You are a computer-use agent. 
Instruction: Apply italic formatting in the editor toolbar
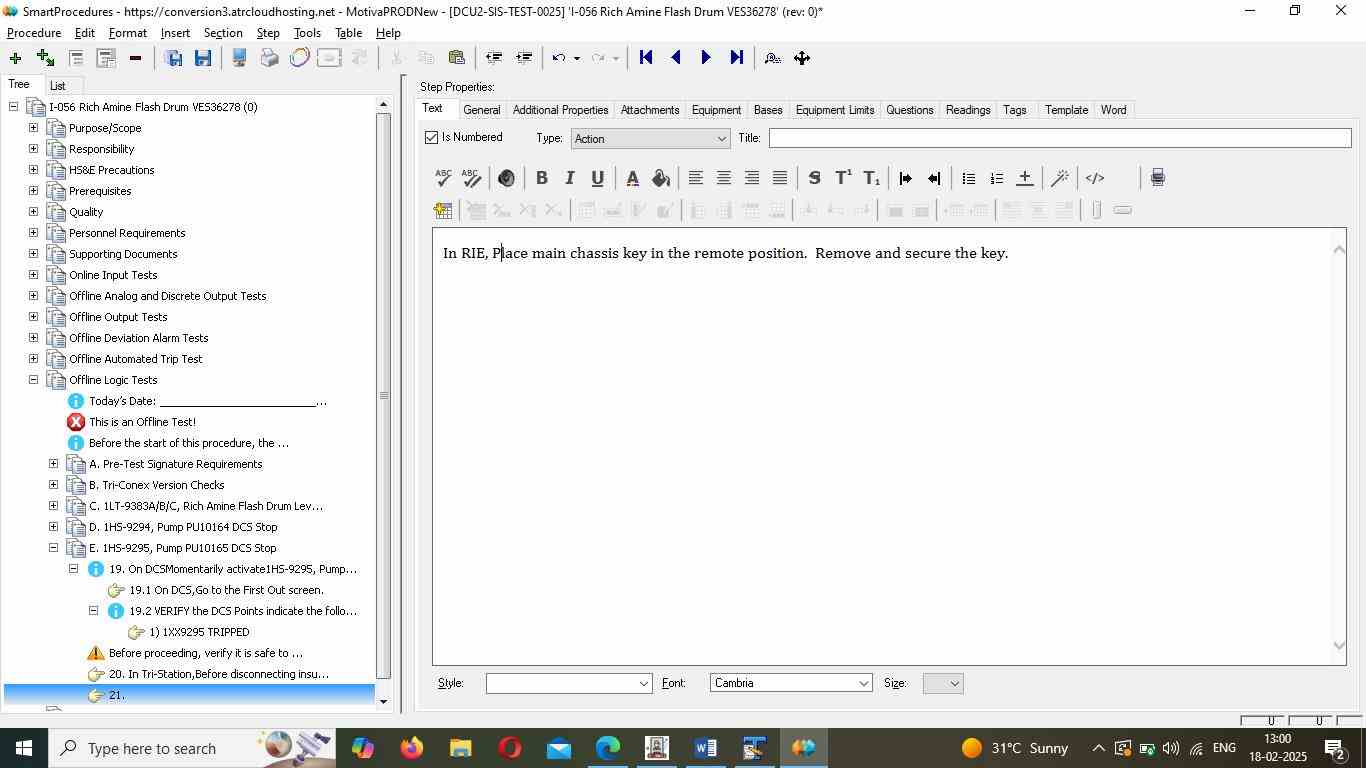pyautogui.click(x=569, y=178)
